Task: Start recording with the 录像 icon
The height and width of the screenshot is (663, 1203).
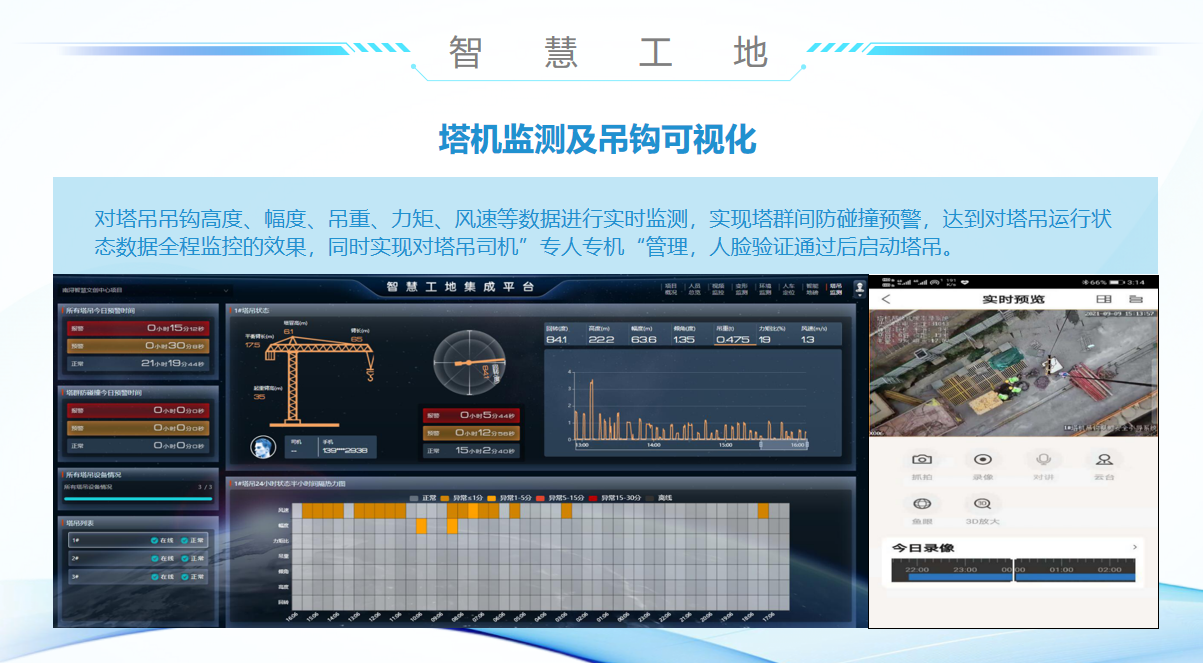Action: [983, 460]
